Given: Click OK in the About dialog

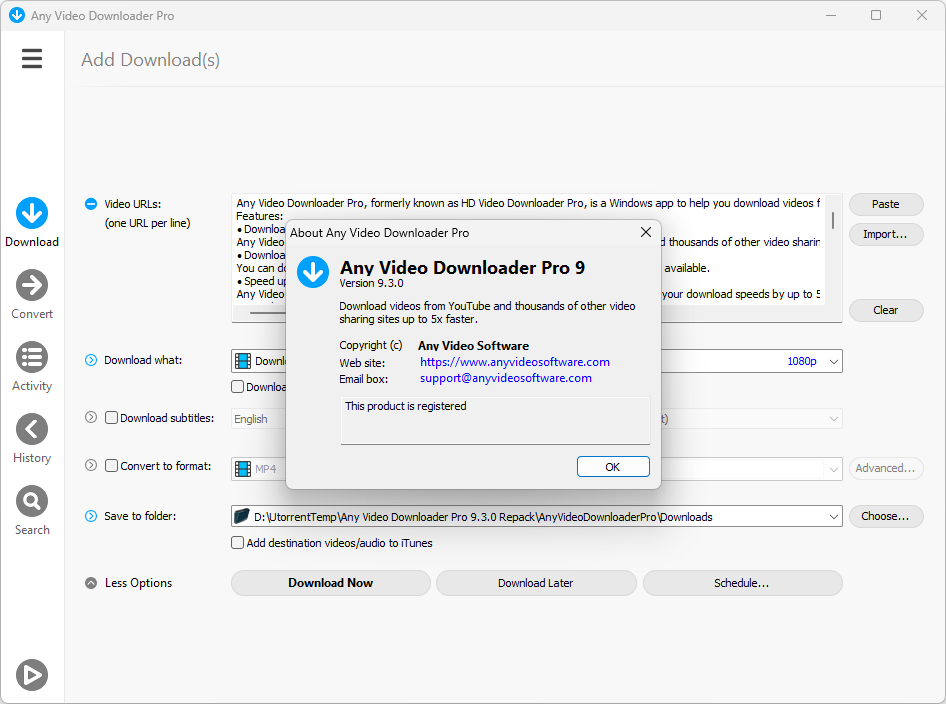Looking at the screenshot, I should coord(613,467).
